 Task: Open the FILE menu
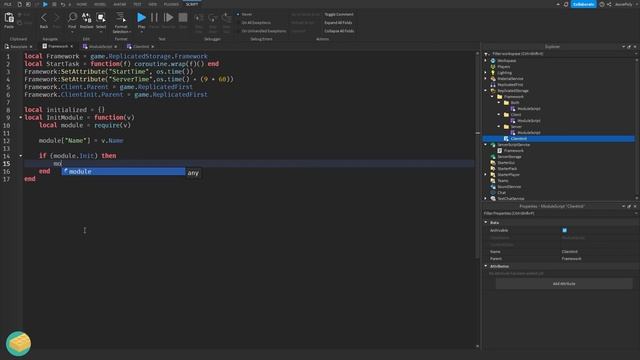pos(8,4)
